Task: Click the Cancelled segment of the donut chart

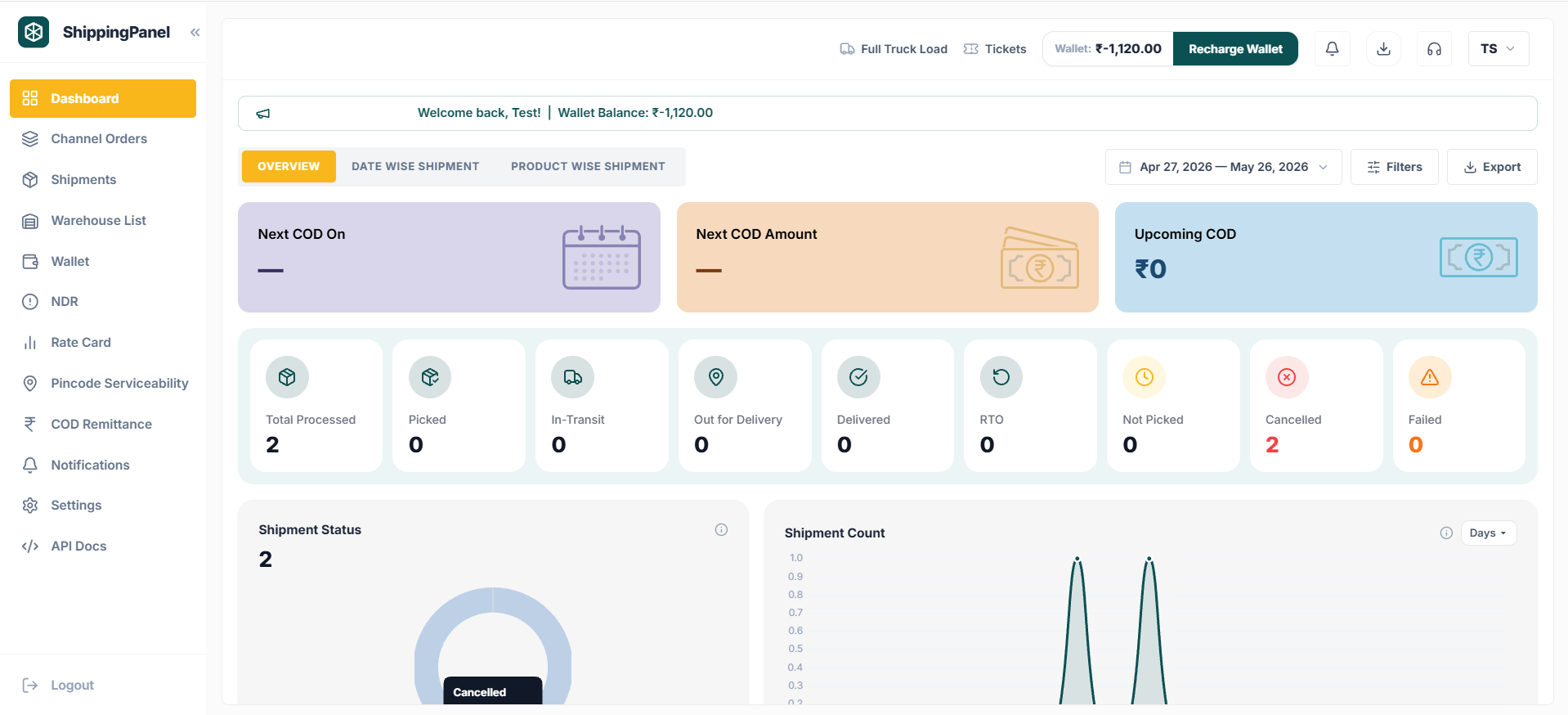Action: click(493, 600)
